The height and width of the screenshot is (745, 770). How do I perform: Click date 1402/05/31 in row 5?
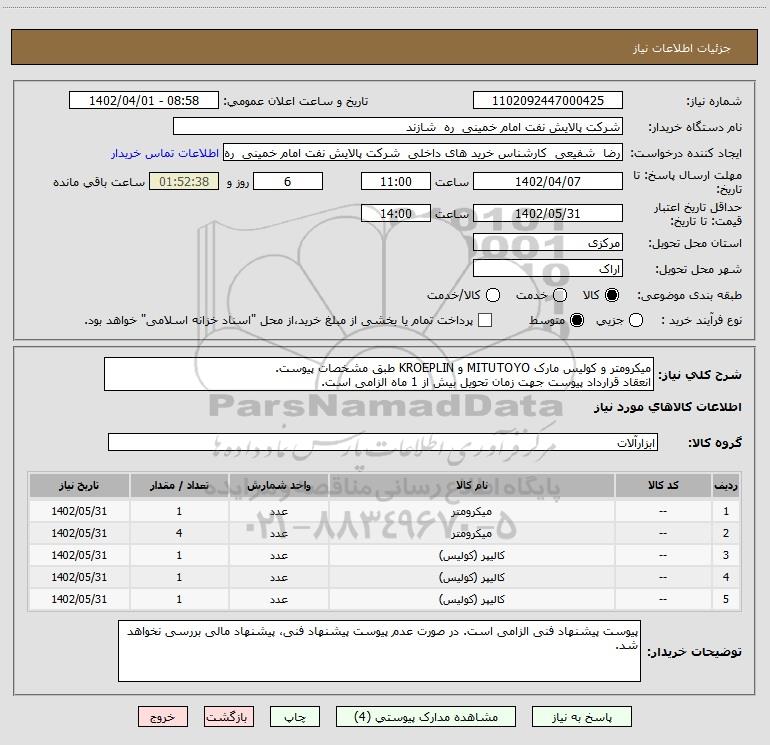79,599
